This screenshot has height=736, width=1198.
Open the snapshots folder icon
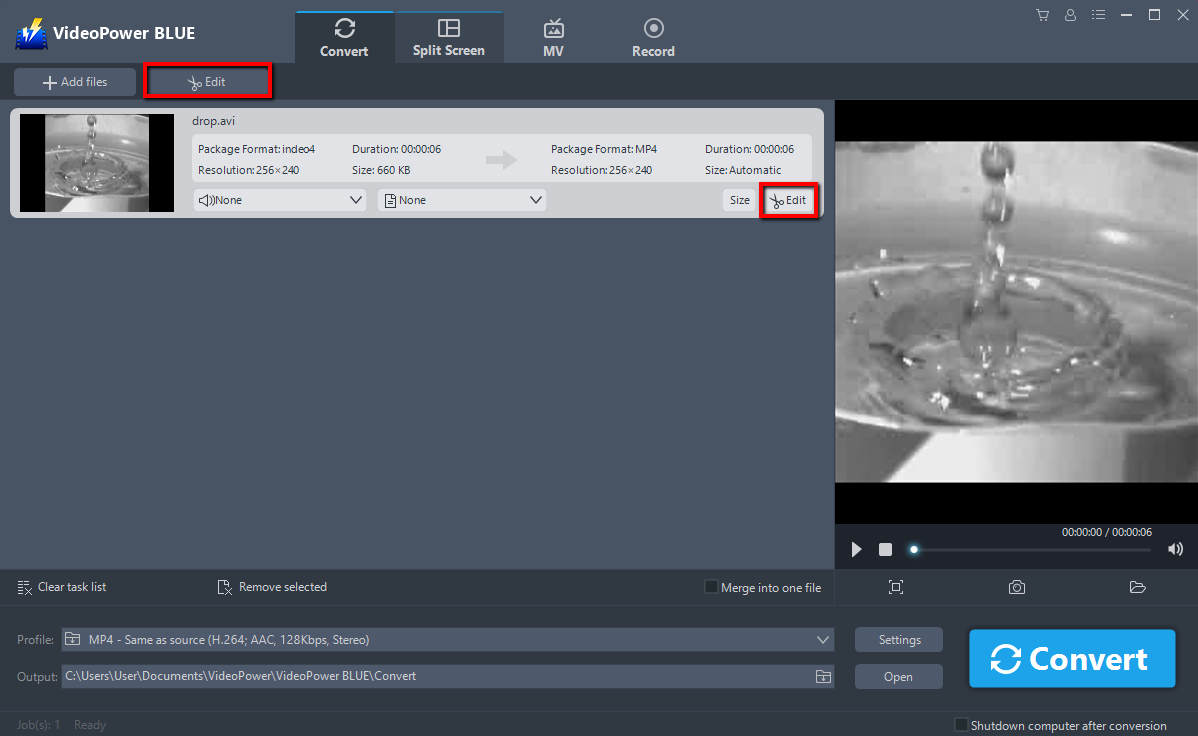(1137, 587)
